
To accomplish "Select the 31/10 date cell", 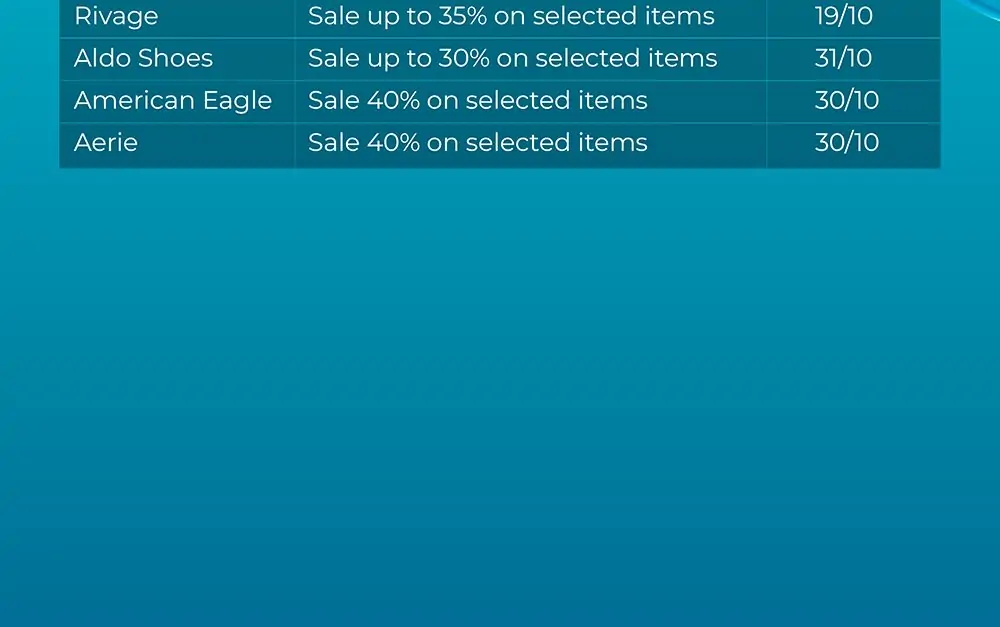I will click(853, 59).
